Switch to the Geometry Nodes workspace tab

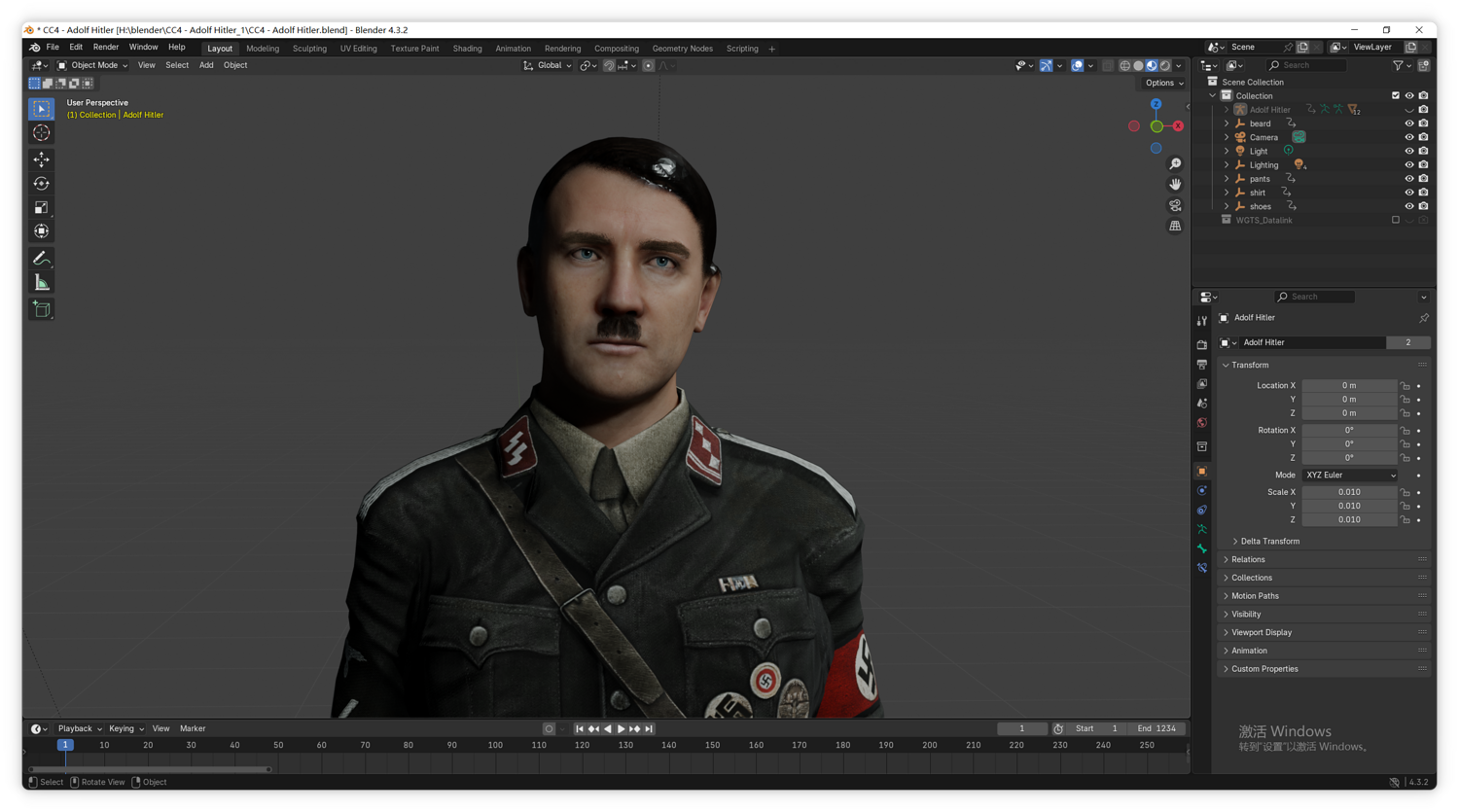[x=682, y=49]
